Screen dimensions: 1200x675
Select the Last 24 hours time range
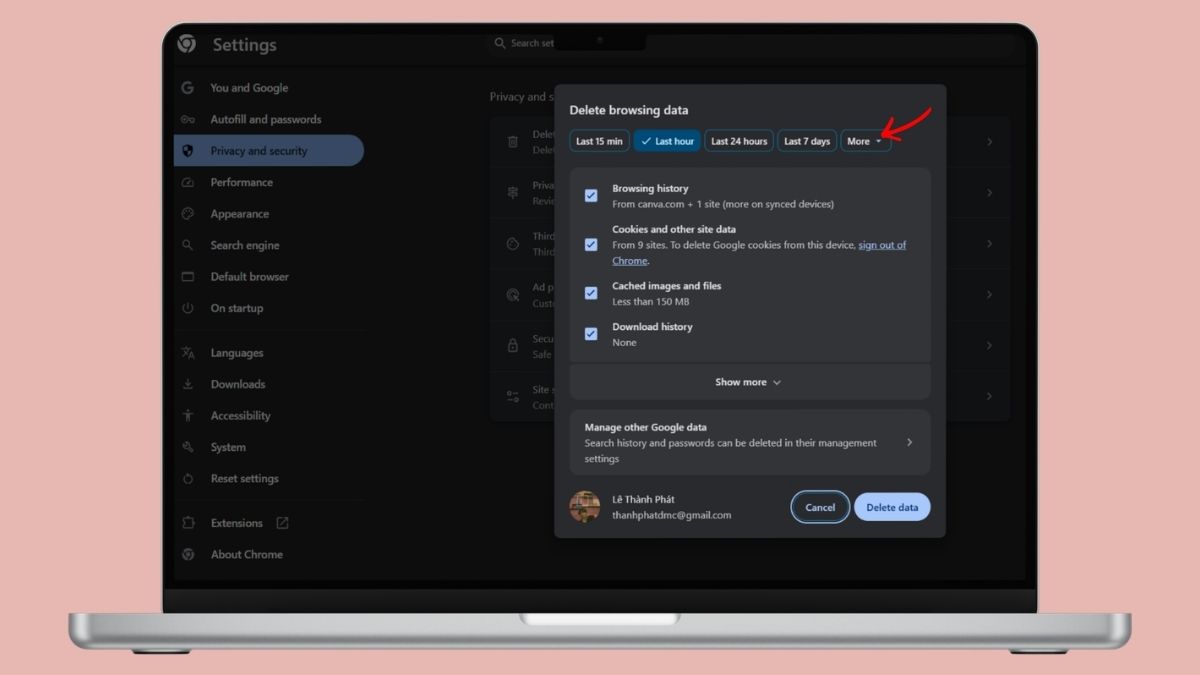739,141
